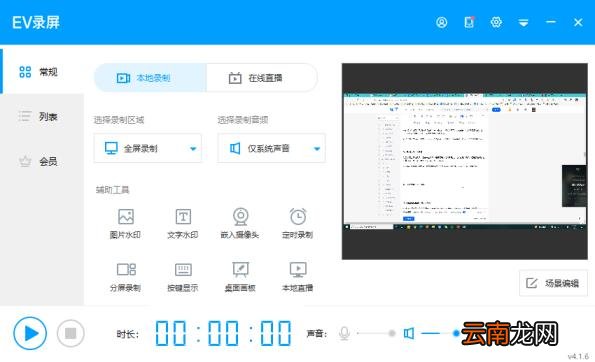595x362 pixels.
Task: Stop recording with the stop button
Action: [71, 333]
